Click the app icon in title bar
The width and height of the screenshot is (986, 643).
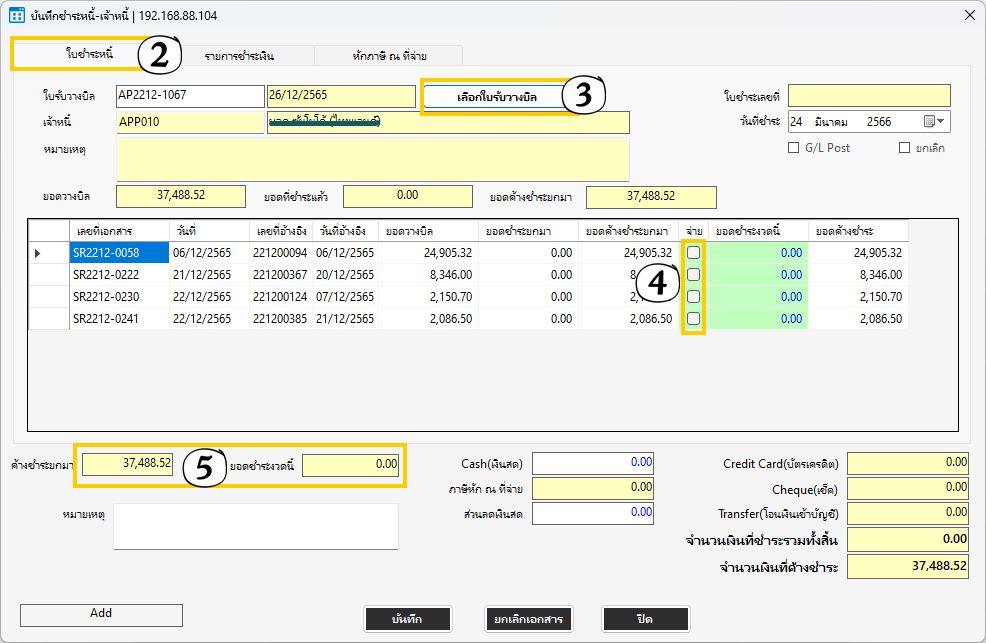click(17, 15)
